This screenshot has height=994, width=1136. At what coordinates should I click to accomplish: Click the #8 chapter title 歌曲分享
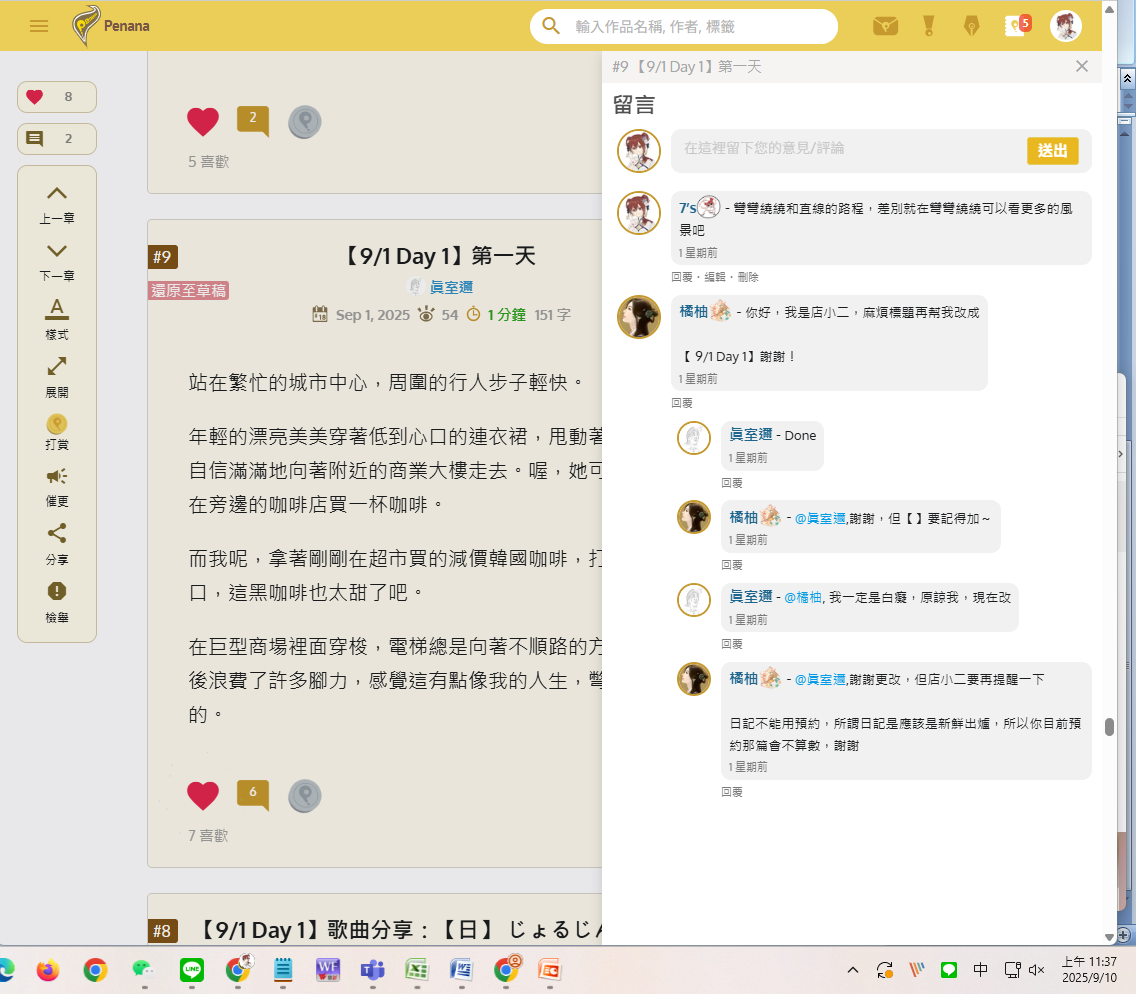tap(398, 930)
